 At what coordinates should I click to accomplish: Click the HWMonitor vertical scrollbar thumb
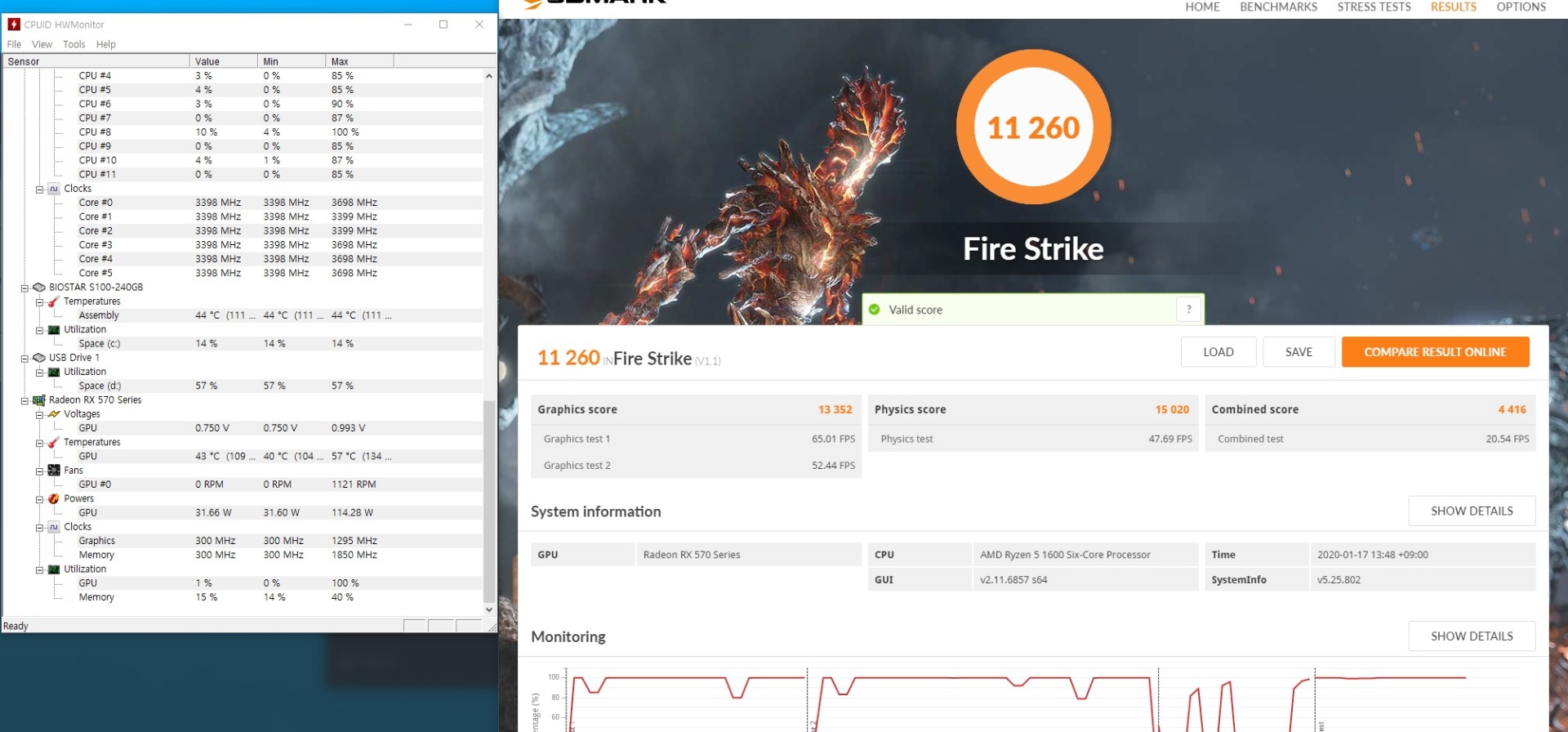coord(488,500)
